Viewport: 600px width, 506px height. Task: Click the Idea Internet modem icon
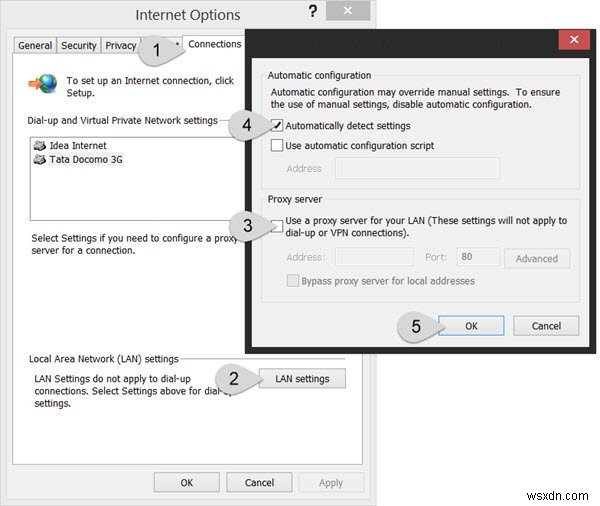(39, 145)
